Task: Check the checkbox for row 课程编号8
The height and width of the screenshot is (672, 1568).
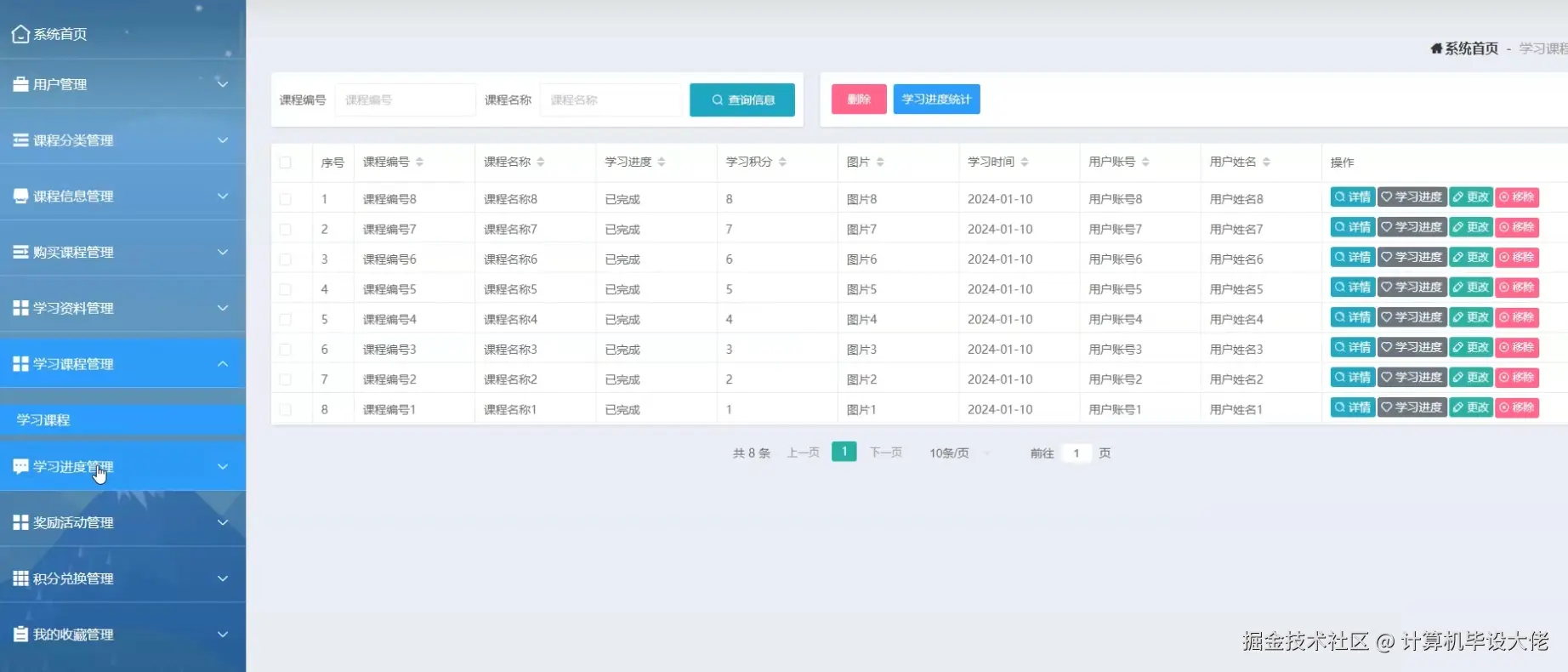Action: pyautogui.click(x=286, y=199)
